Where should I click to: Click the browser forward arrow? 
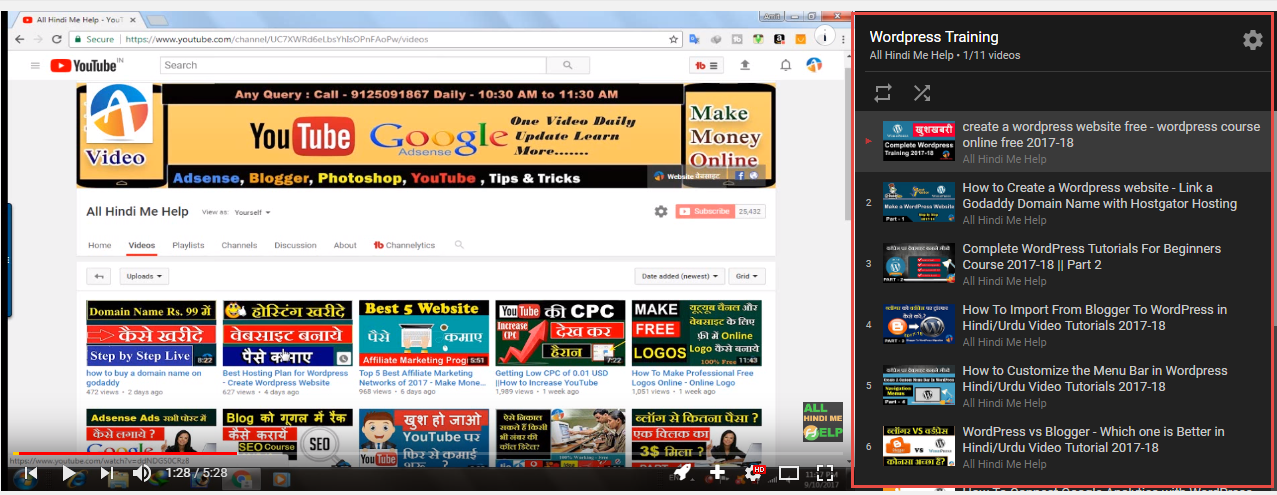pyautogui.click(x=38, y=39)
